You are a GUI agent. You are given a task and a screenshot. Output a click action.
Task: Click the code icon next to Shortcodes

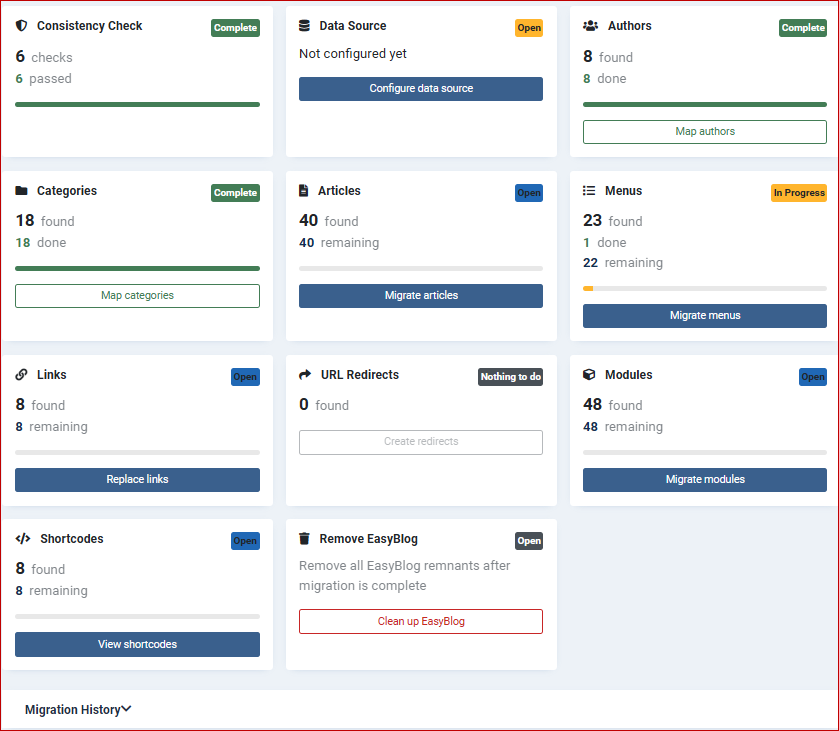click(22, 539)
